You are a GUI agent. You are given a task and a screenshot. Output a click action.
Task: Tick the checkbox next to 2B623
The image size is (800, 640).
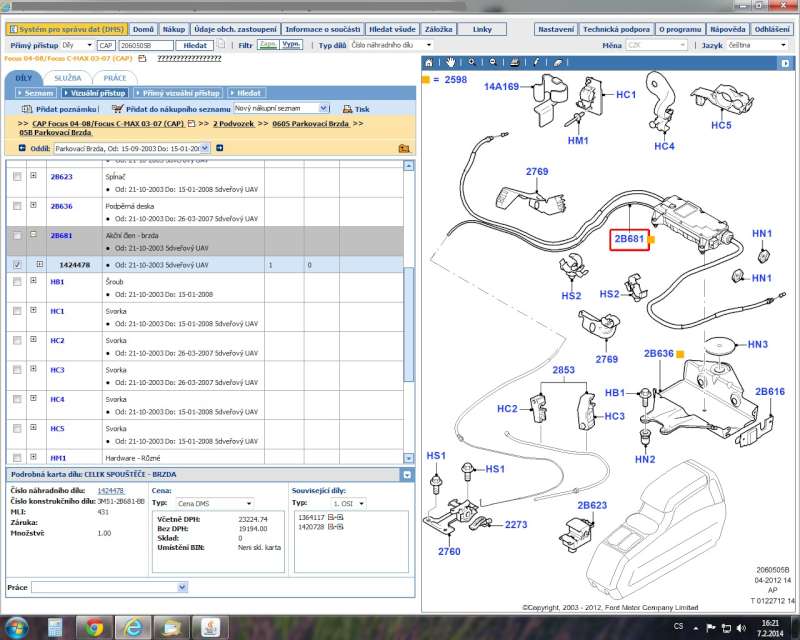coord(17,176)
